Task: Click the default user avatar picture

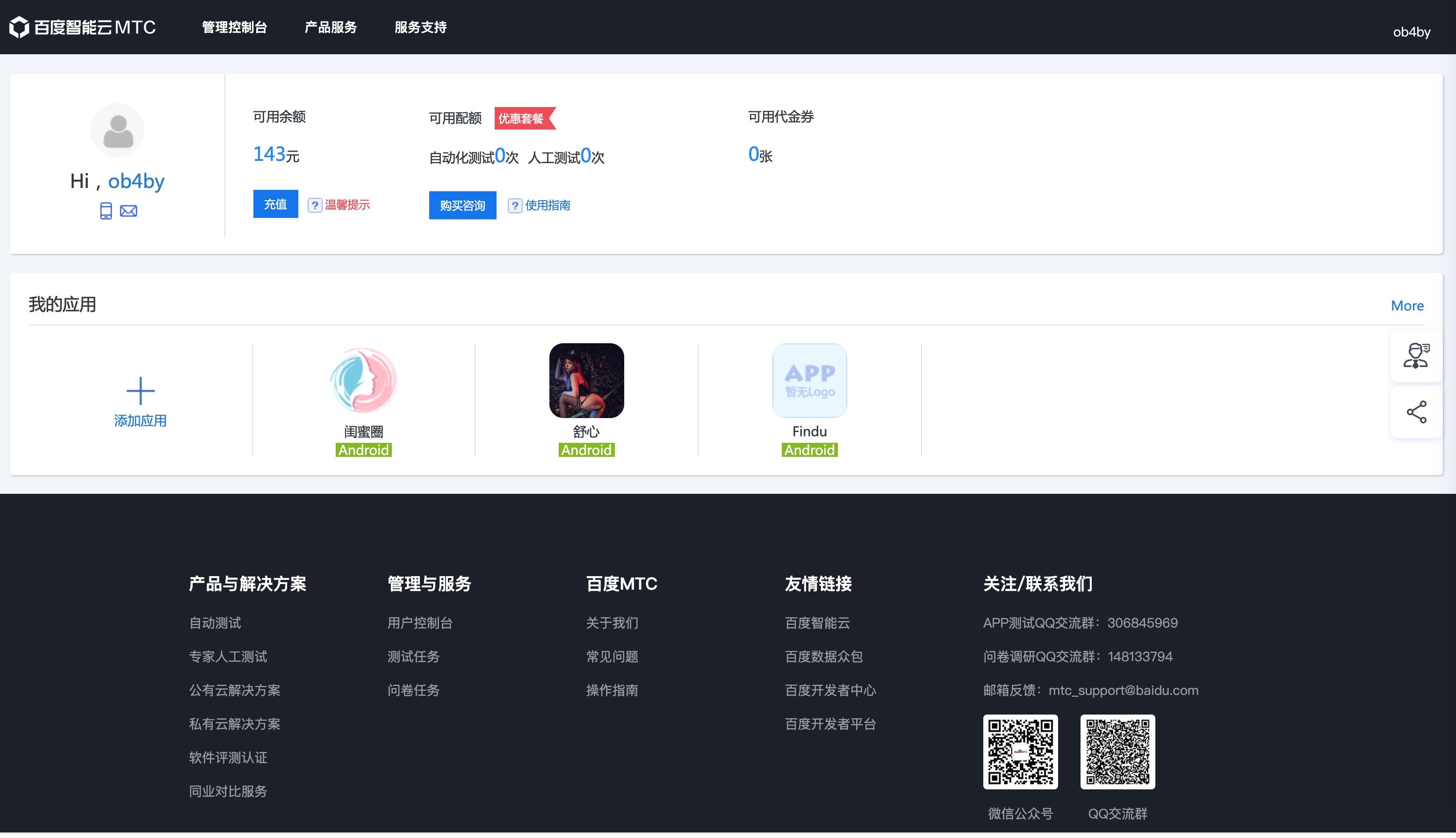Action: pyautogui.click(x=118, y=130)
